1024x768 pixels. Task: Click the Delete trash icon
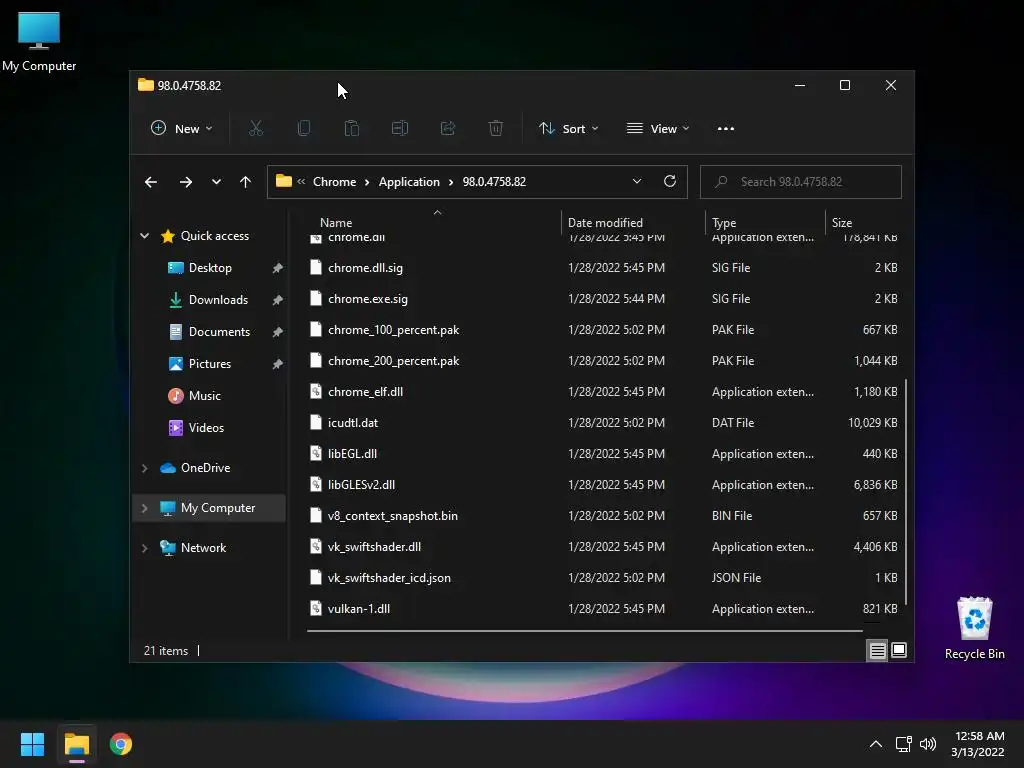pyautogui.click(x=496, y=129)
